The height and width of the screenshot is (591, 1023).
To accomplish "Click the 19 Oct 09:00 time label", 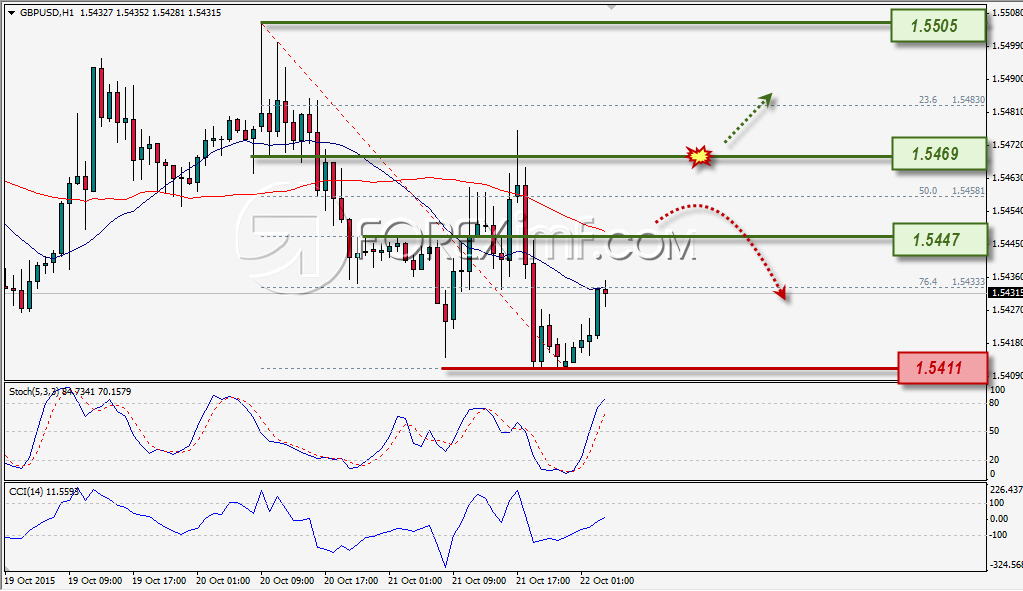I will click(95, 581).
